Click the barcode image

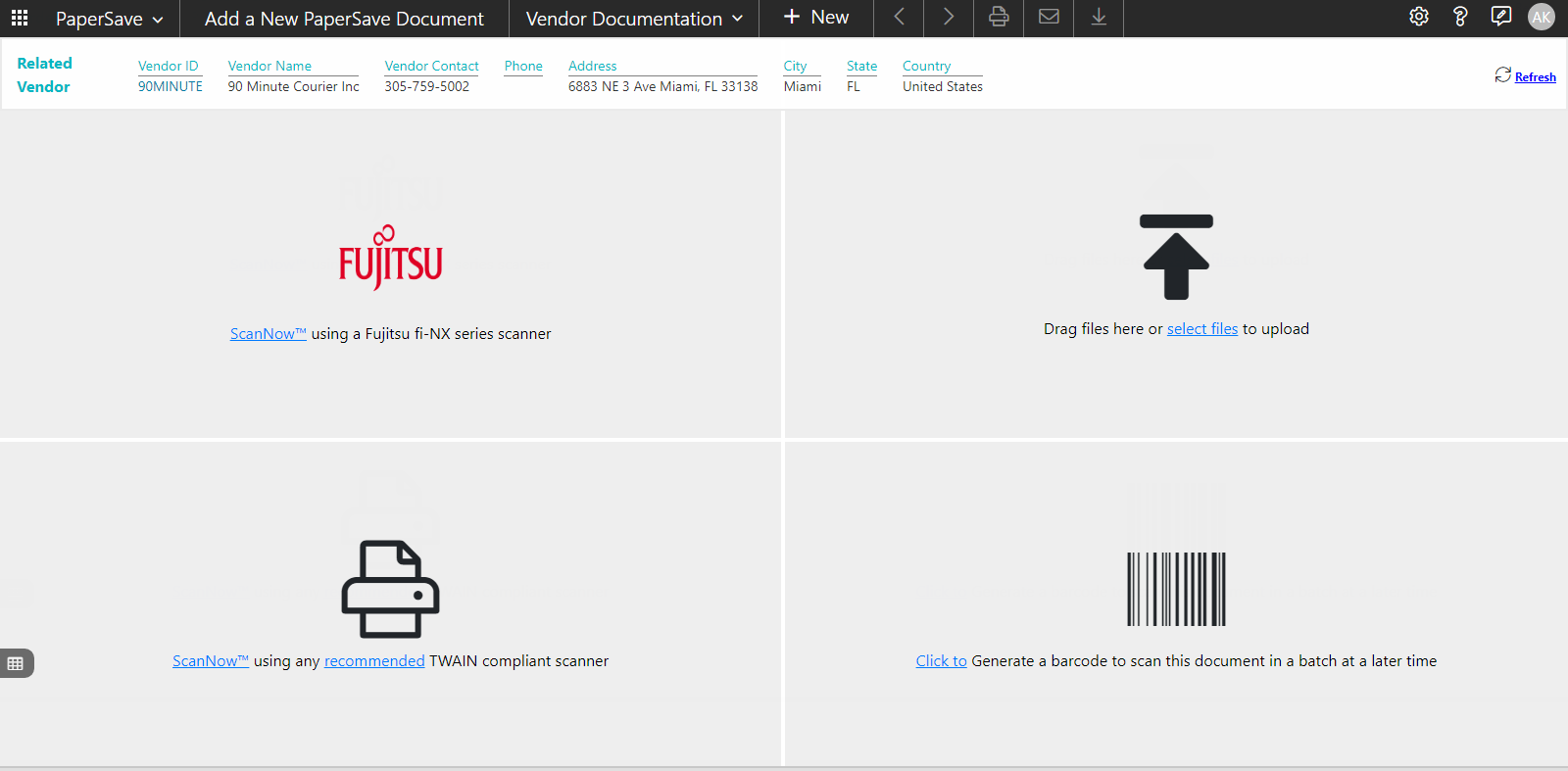[x=1176, y=589]
